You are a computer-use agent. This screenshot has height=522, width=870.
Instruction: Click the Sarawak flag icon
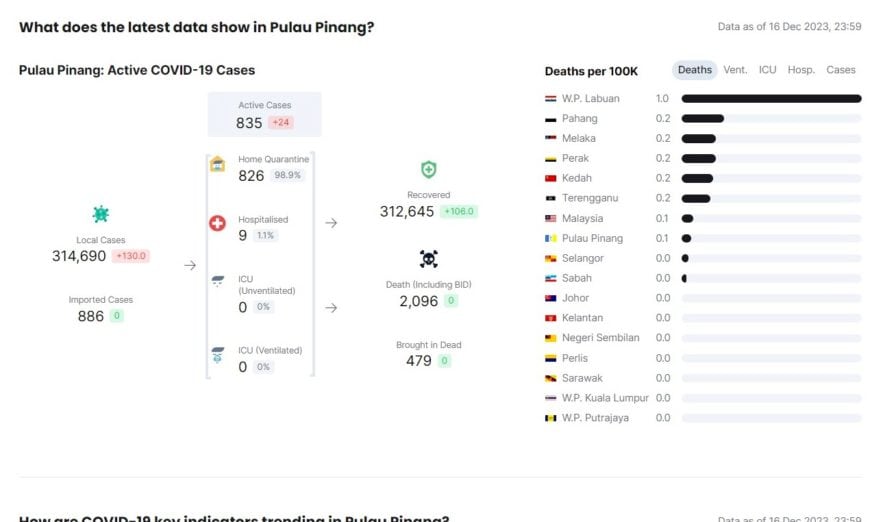(x=550, y=378)
